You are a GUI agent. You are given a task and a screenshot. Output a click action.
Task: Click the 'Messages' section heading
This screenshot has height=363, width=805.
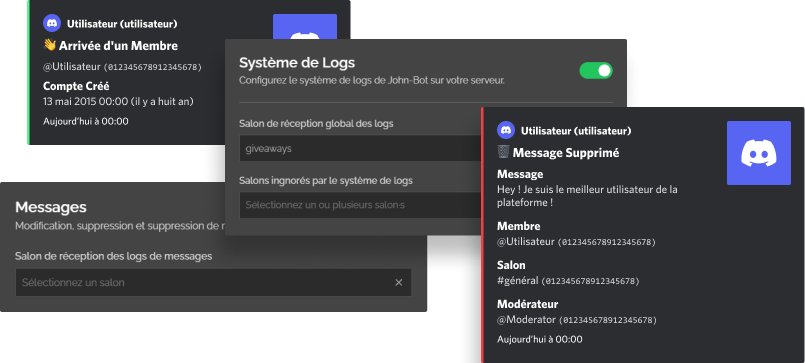click(51, 207)
